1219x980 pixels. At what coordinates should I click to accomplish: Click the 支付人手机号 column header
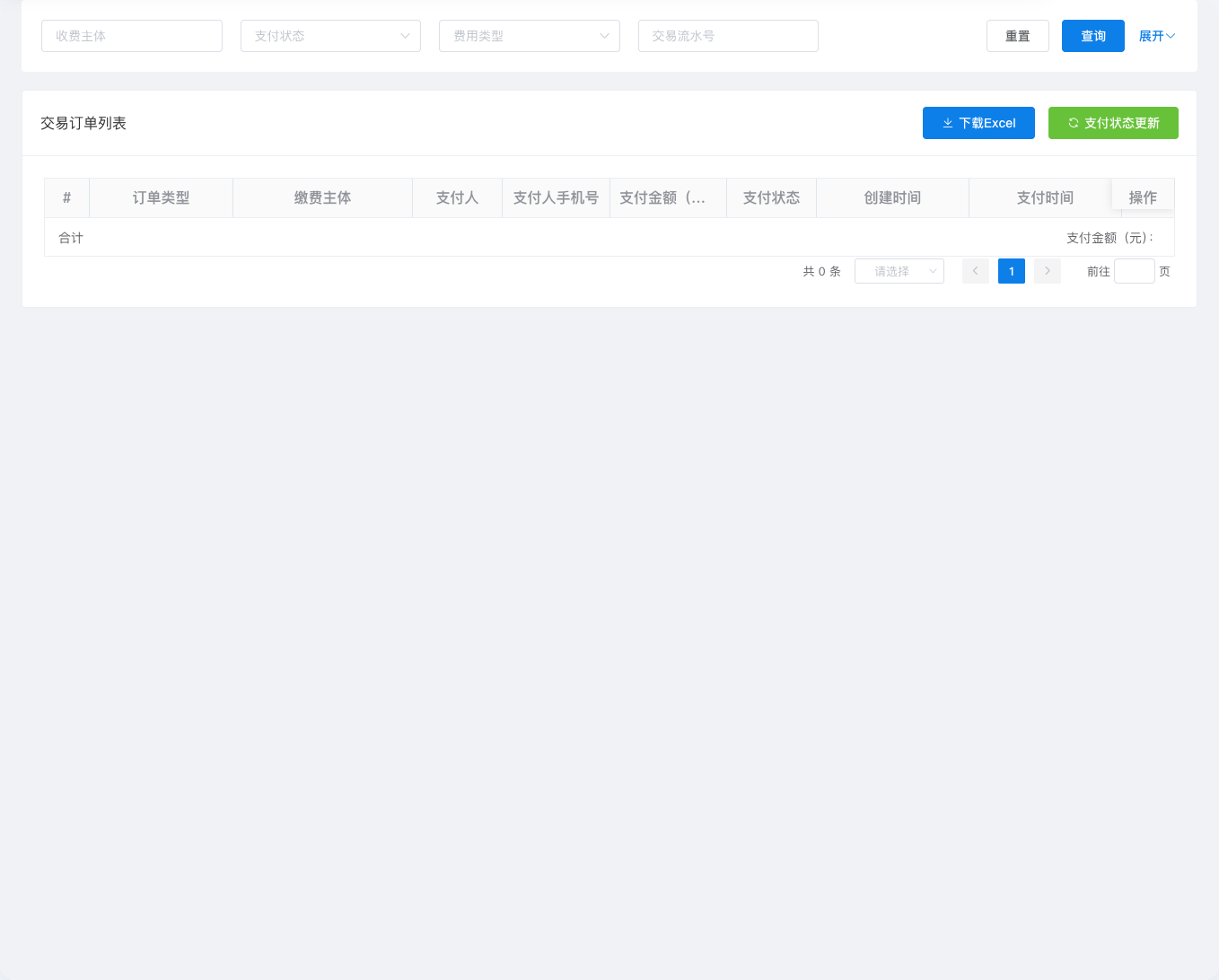(556, 197)
